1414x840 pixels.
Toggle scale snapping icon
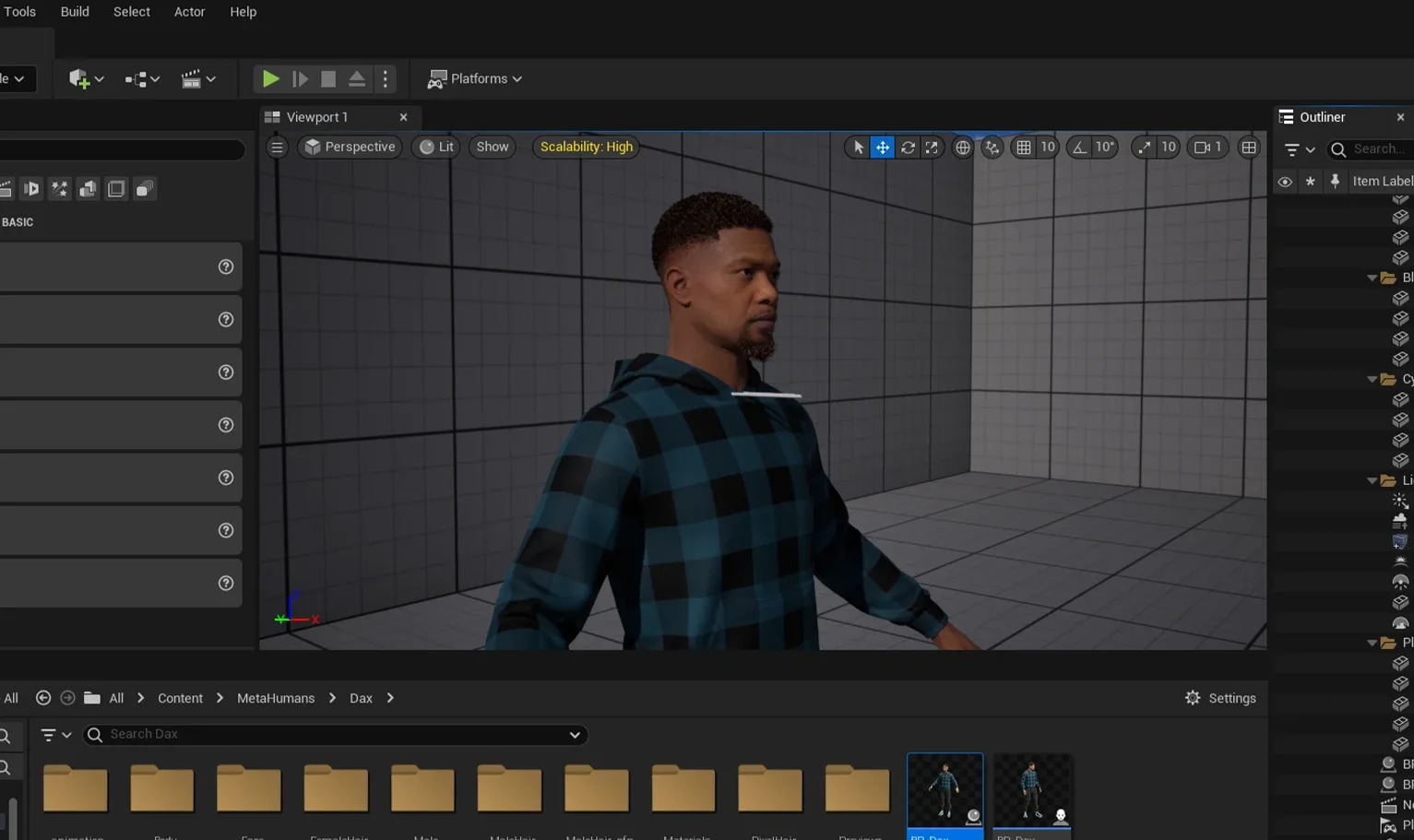click(1144, 148)
